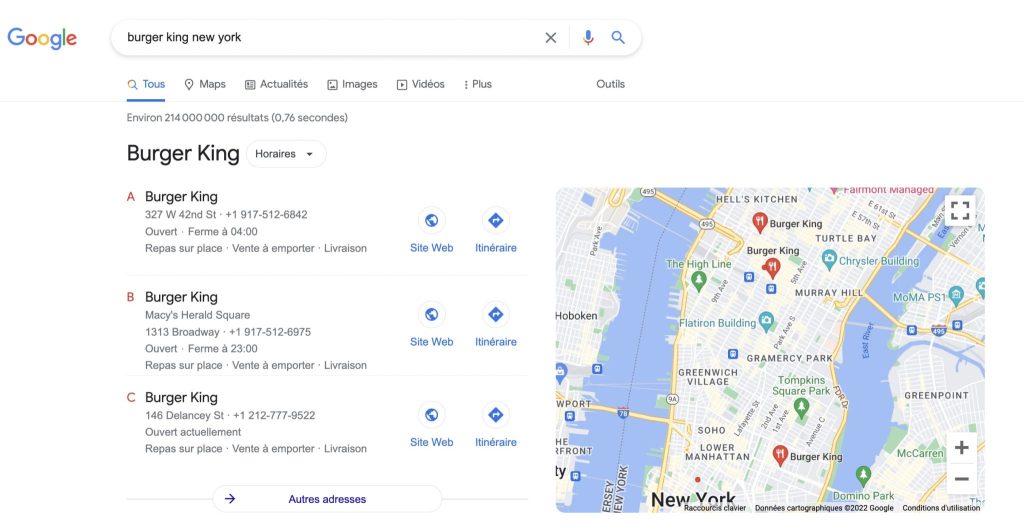Screen dimensions: 1024x531
Task: Switch to the Images tab
Action: tap(352, 84)
